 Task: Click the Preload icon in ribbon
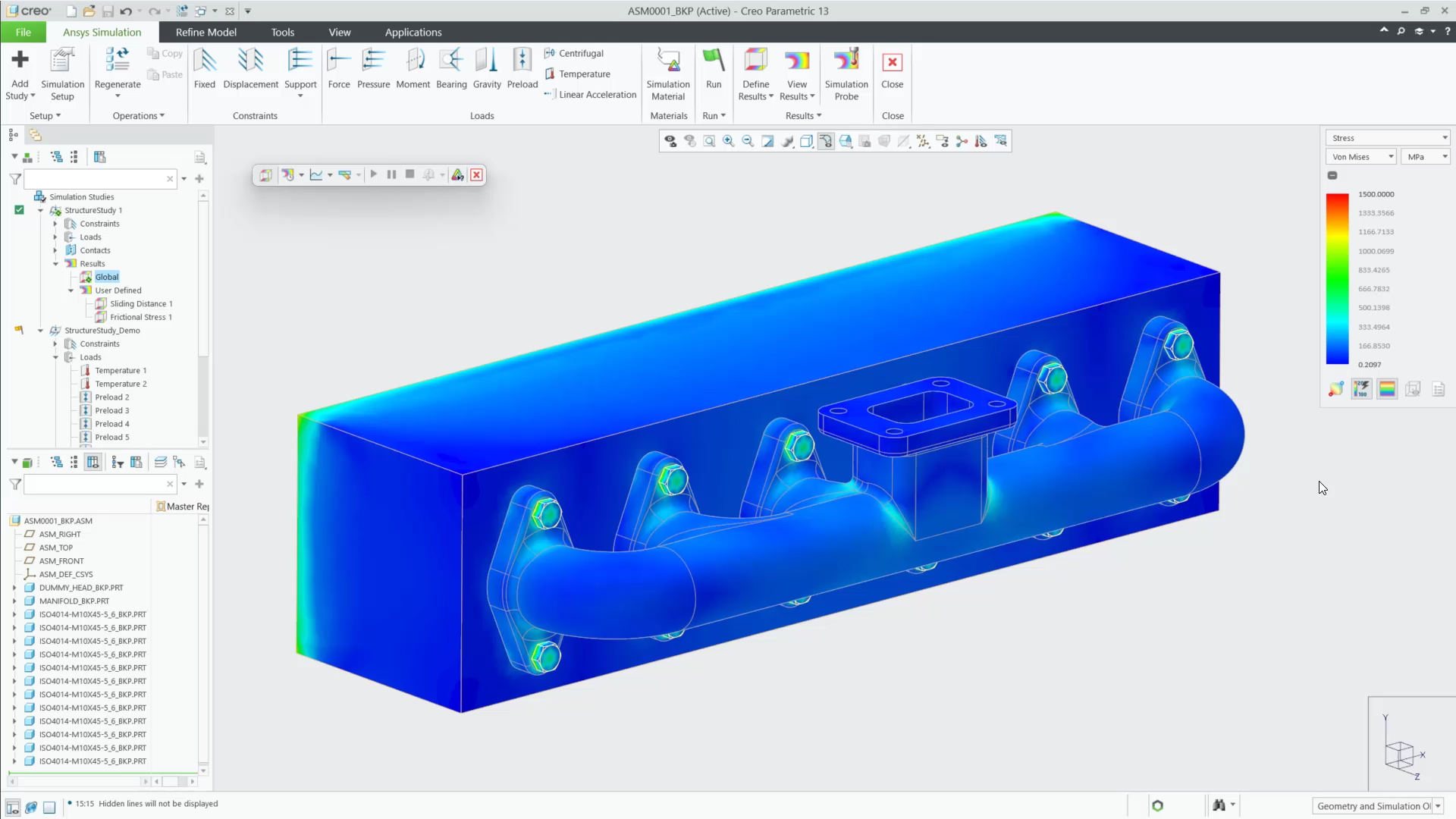pos(522,68)
